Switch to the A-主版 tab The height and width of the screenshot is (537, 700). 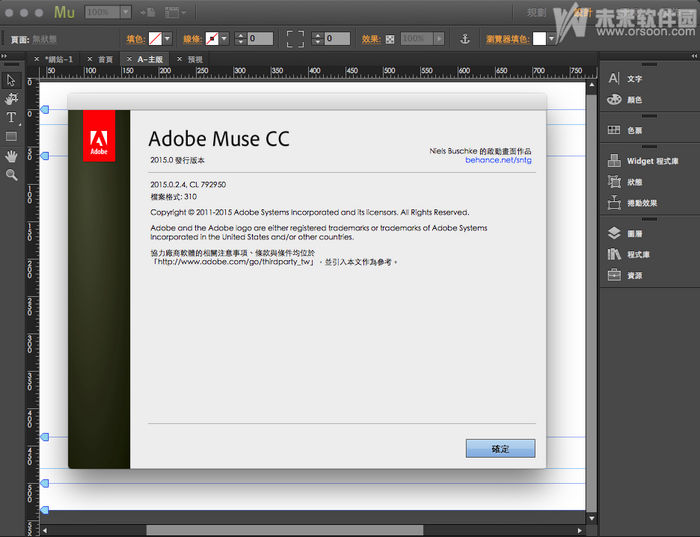[x=150, y=59]
